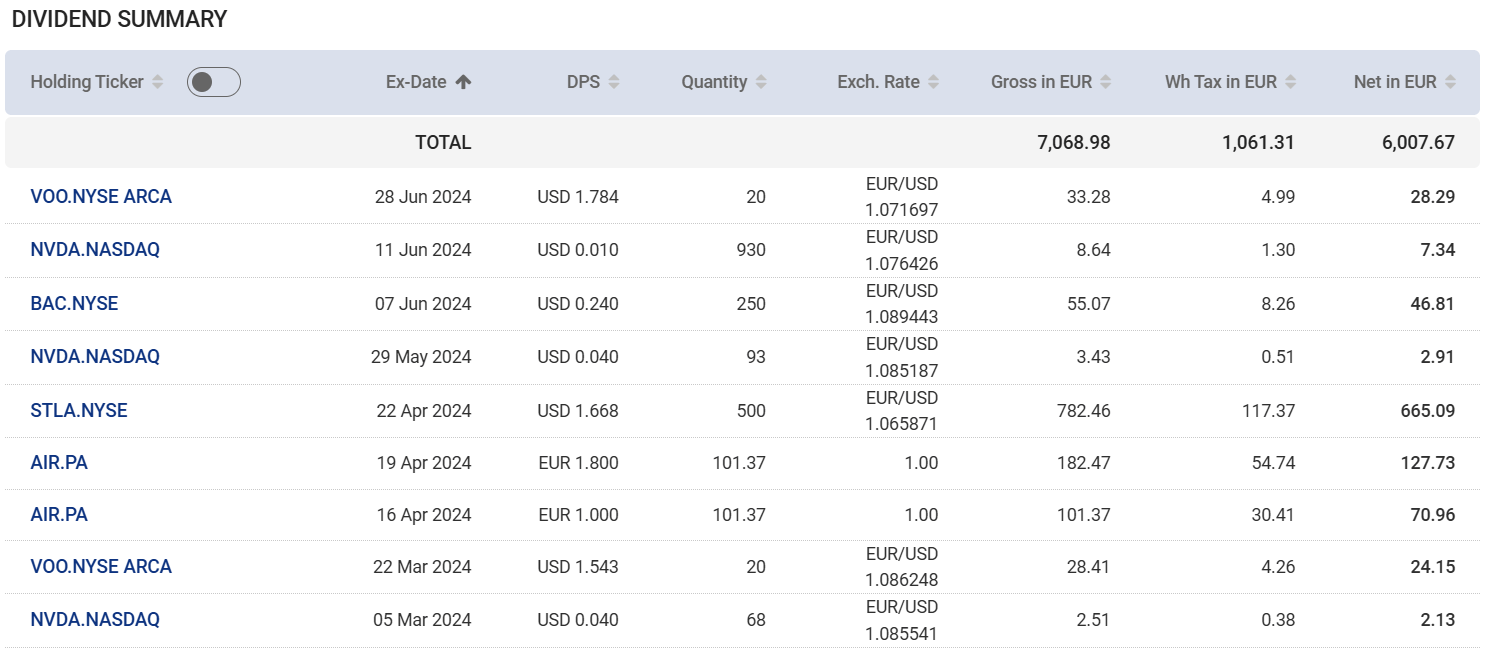This screenshot has width=1485, height=652.
Task: Open AIR.PA link dated 19 Apr 2024
Action: coord(59,463)
